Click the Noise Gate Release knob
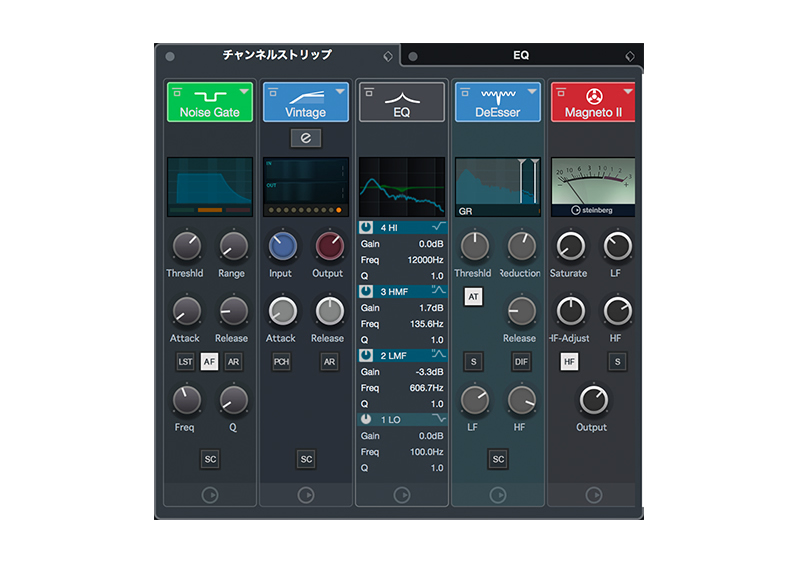This screenshot has width=800, height=561. point(234,312)
